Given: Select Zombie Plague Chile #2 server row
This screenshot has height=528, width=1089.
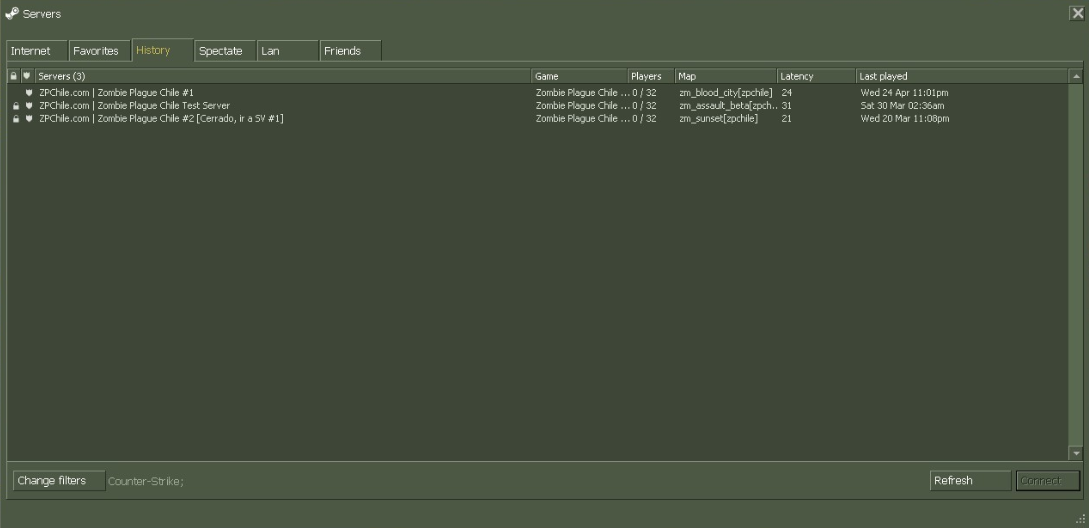Looking at the screenshot, I should pos(538,119).
